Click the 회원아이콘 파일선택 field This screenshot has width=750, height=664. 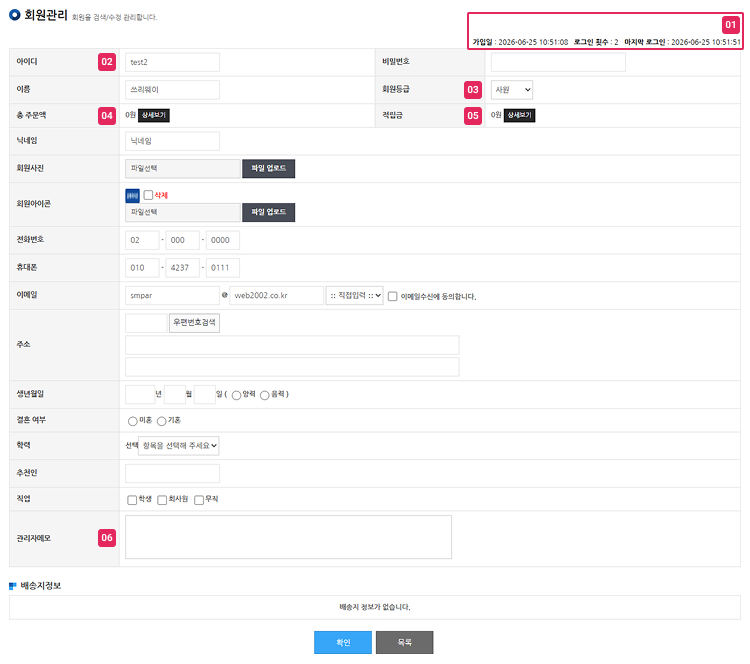tap(183, 212)
